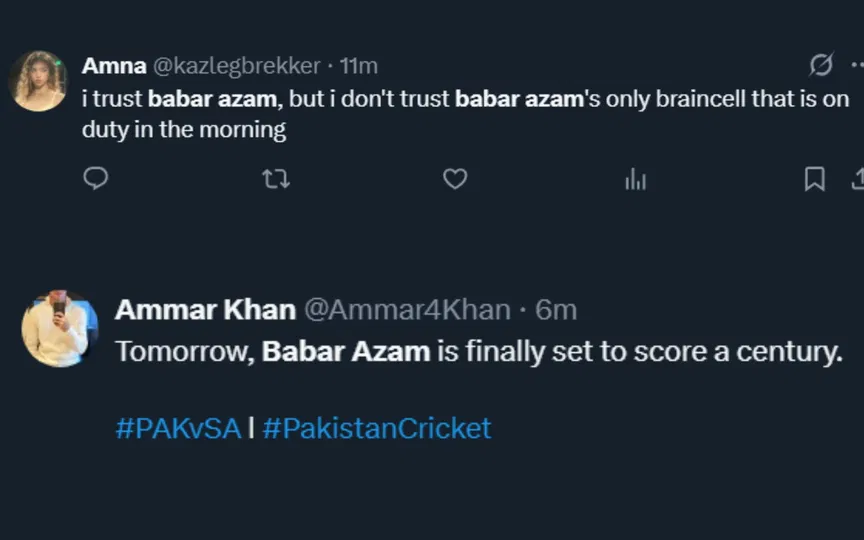The height and width of the screenshot is (540, 864).
Task: Open the #PAKvSA hashtag
Action: (x=178, y=429)
